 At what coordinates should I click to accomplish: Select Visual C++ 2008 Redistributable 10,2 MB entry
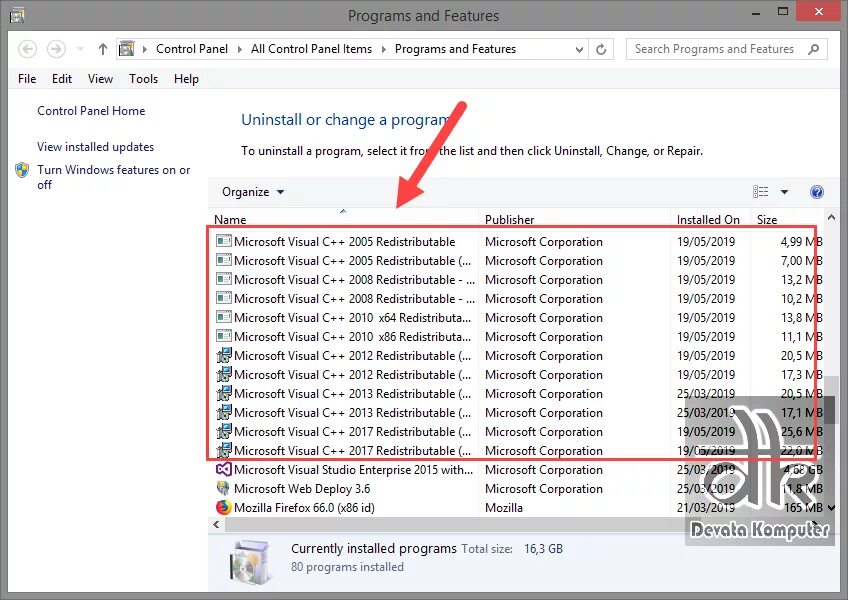pyautogui.click(x=518, y=299)
